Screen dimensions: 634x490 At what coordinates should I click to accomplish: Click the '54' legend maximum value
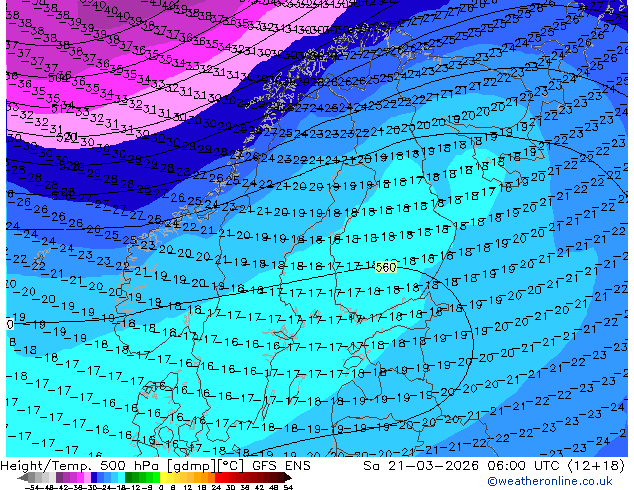[x=287, y=488]
